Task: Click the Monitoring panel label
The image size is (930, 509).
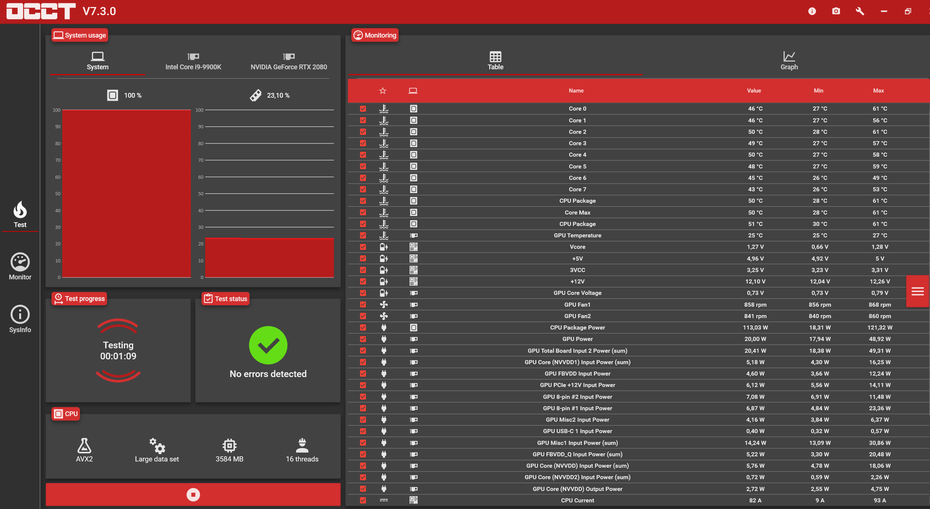Action: pyautogui.click(x=375, y=35)
